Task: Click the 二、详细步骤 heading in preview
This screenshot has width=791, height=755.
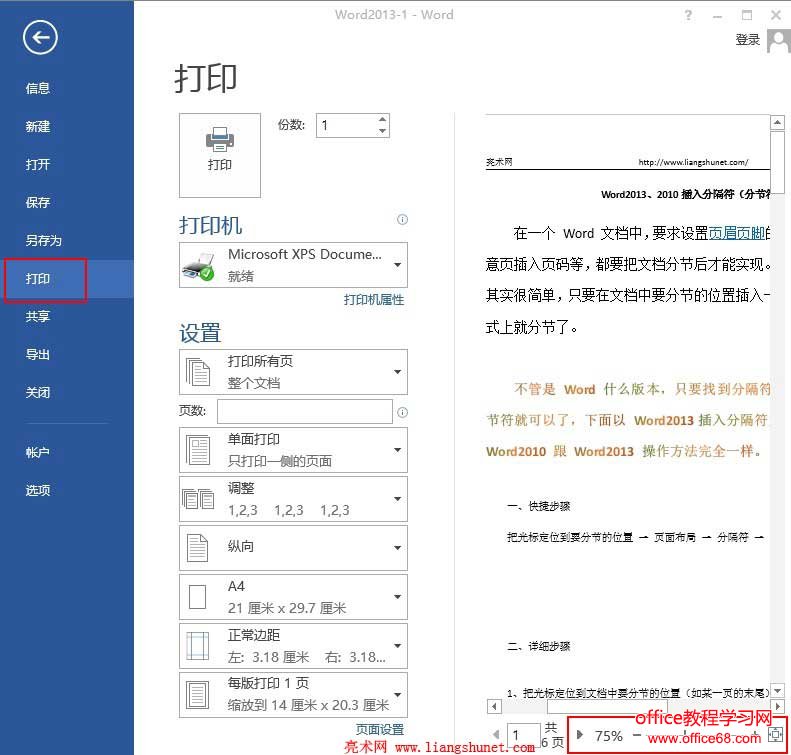Action: coord(538,646)
